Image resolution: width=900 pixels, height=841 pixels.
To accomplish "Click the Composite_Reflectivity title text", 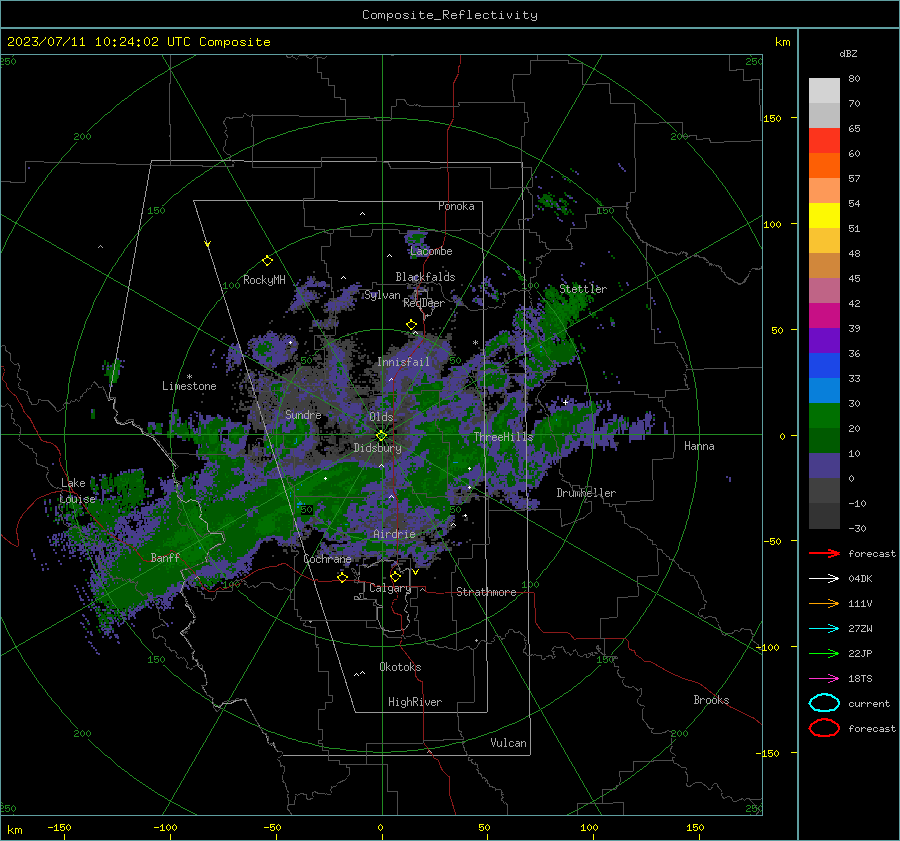I will (x=450, y=15).
